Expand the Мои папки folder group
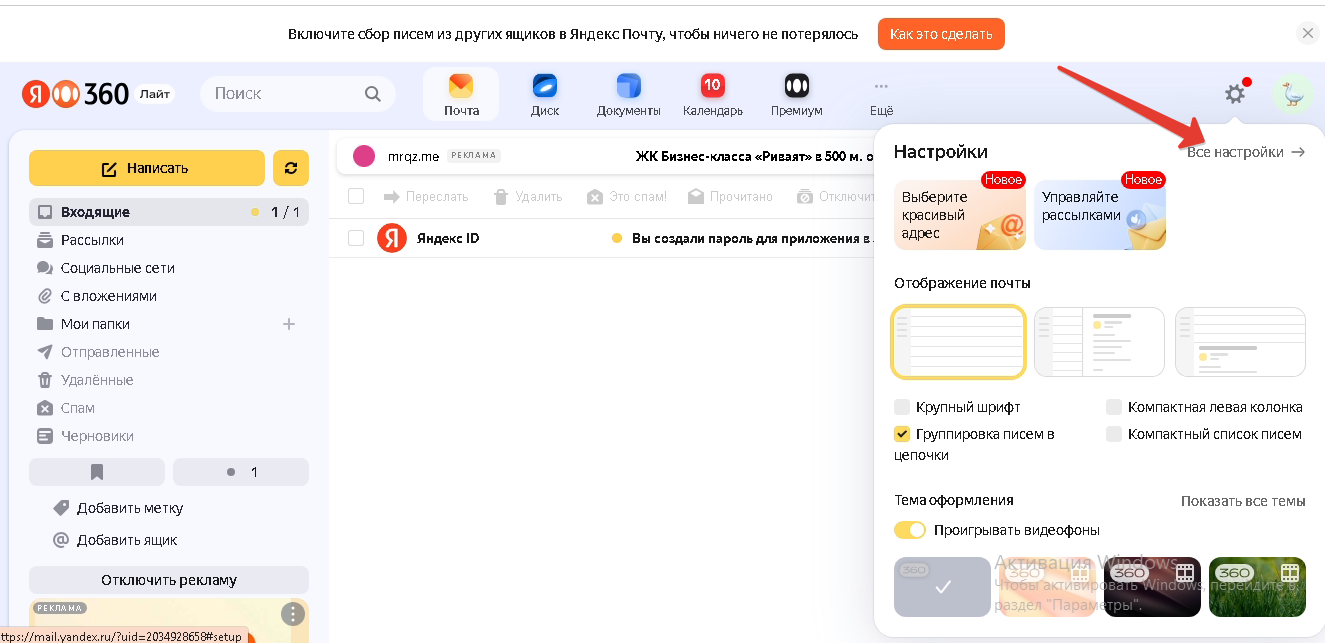 95,324
